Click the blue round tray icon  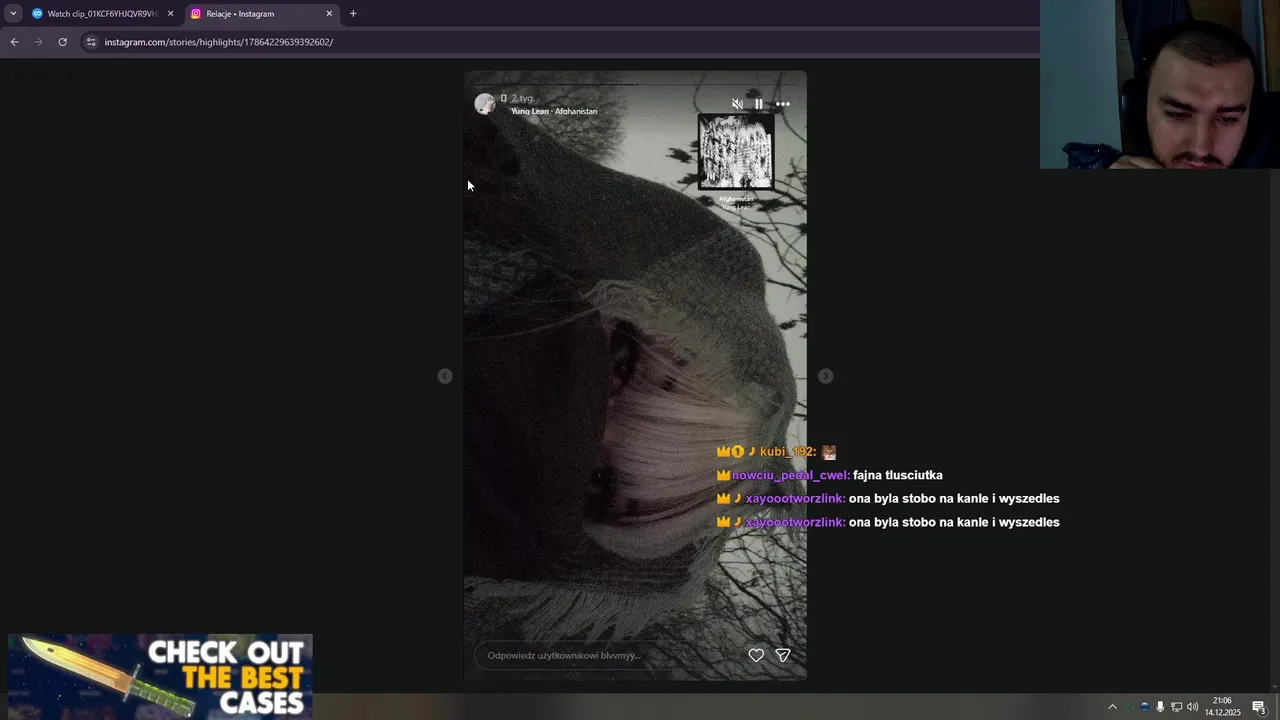(x=1145, y=707)
